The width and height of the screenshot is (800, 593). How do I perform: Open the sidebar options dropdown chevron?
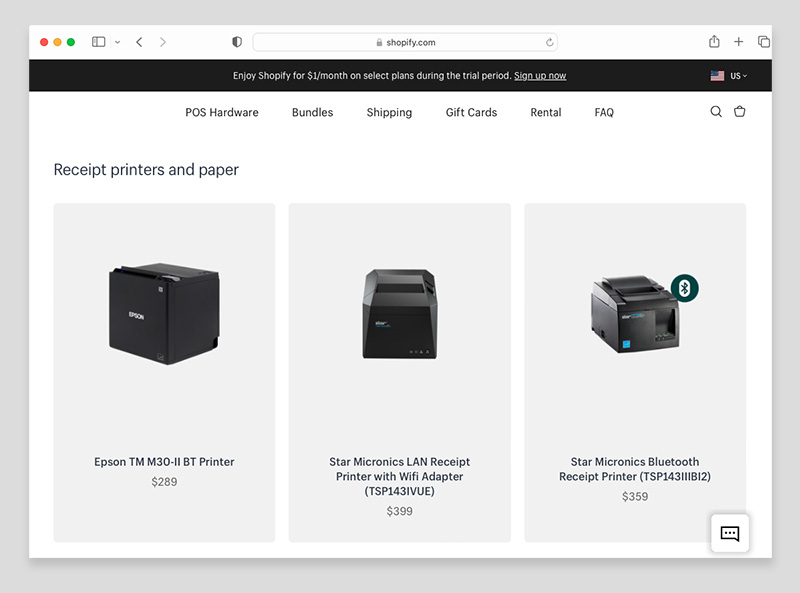click(x=117, y=42)
